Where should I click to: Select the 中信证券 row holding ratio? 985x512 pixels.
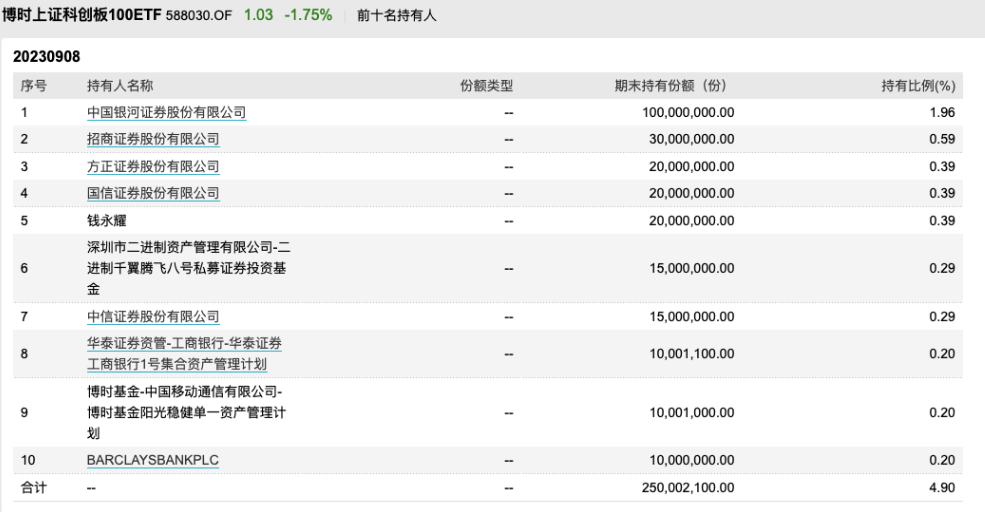point(942,317)
